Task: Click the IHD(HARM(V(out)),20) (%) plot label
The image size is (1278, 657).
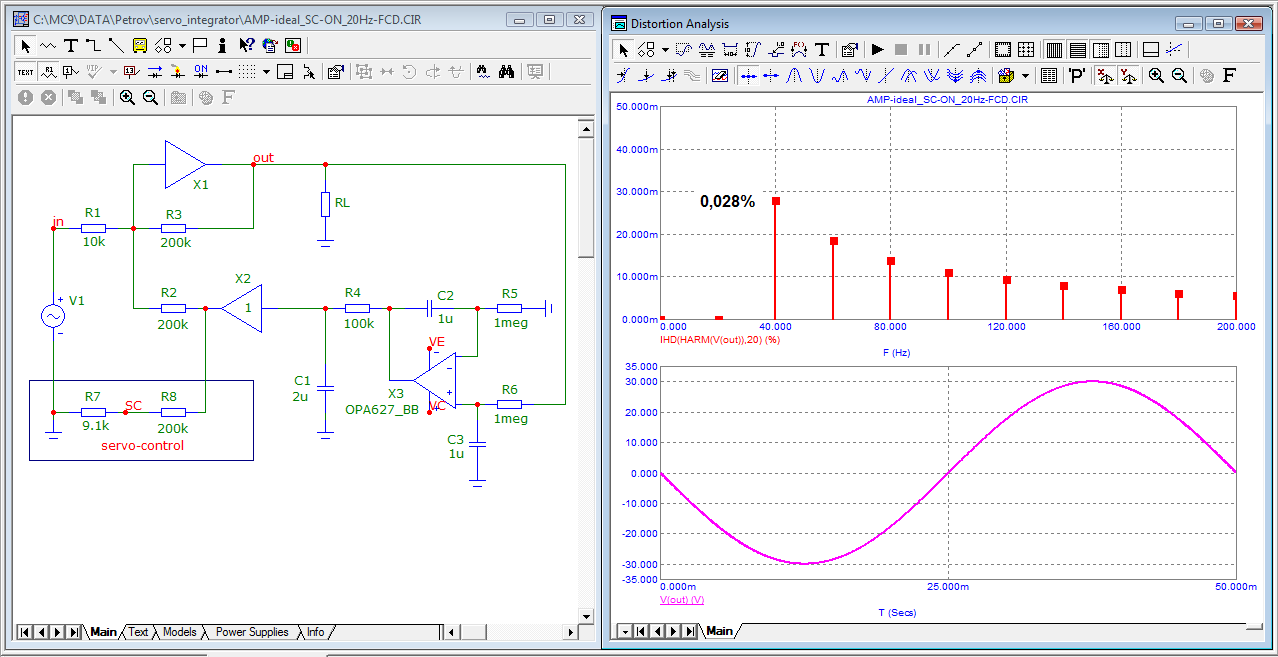Action: (721, 339)
